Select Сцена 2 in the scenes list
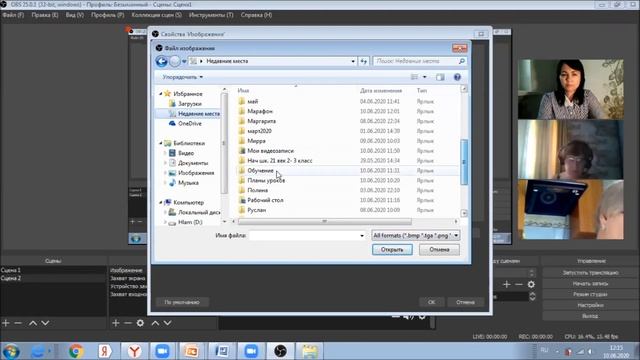Screen dimensions: 640x360 click(53, 278)
